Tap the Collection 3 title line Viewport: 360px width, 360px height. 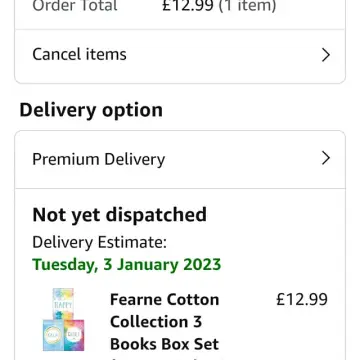(156, 322)
